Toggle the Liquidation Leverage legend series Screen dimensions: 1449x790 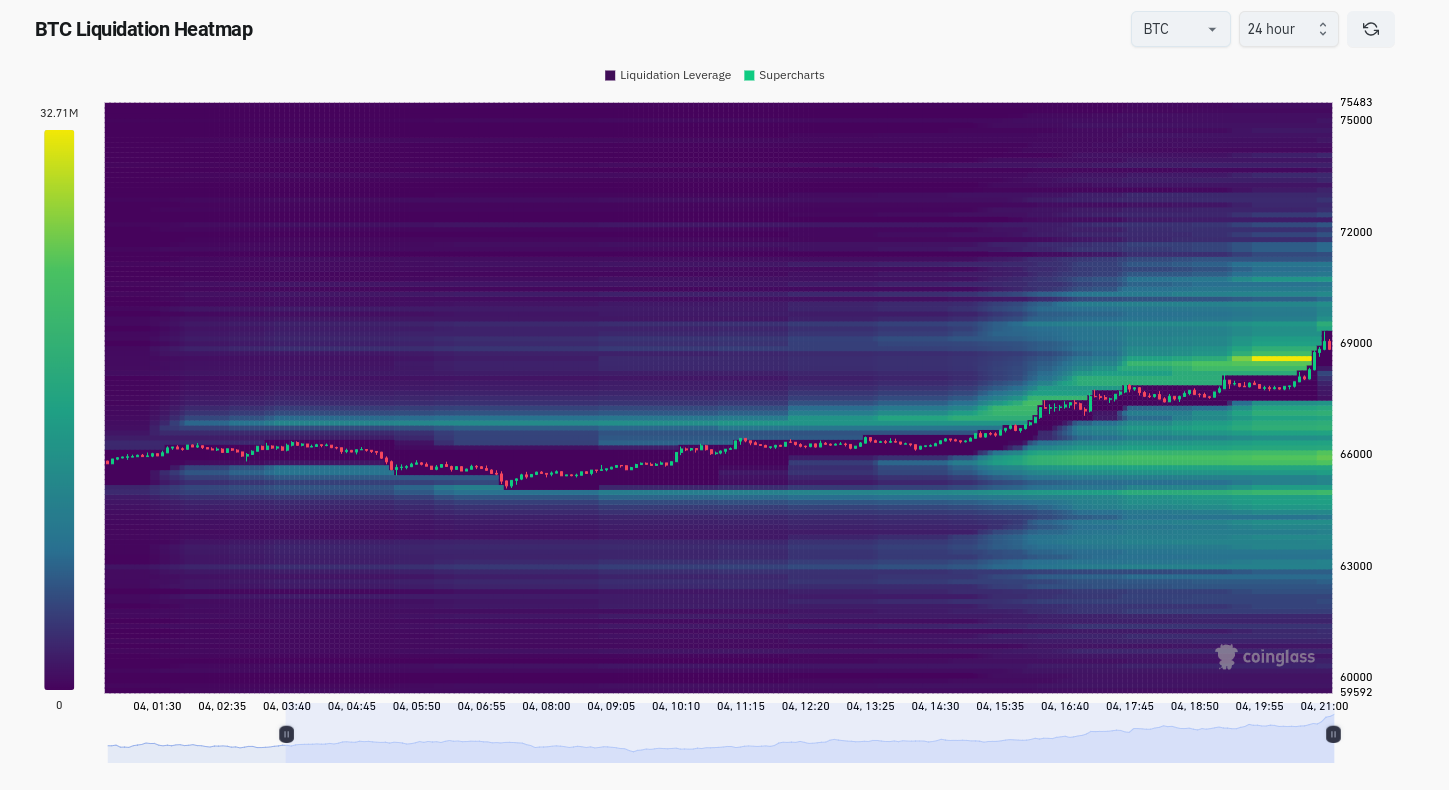tap(668, 75)
